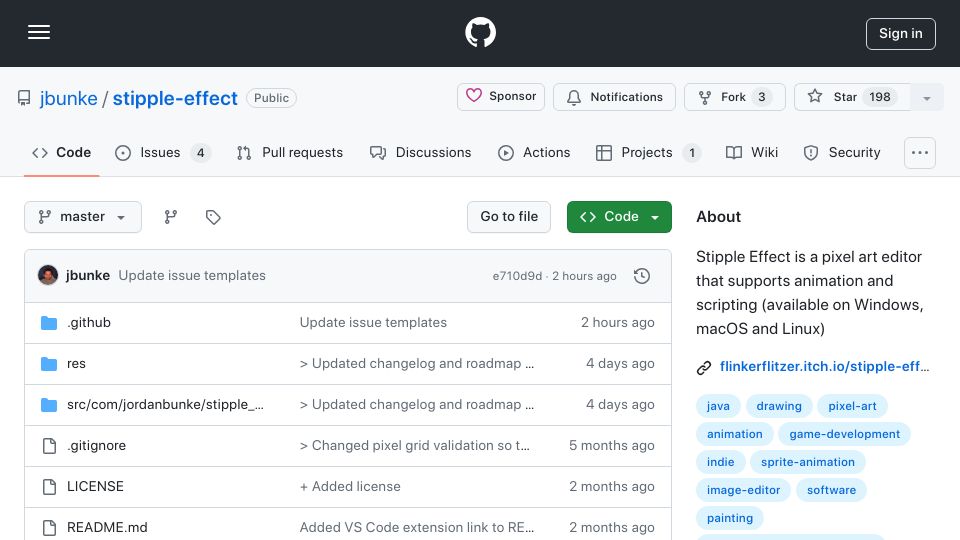Viewport: 960px width, 540px height.
Task: Select the image-editor topic tag
Action: 743,490
